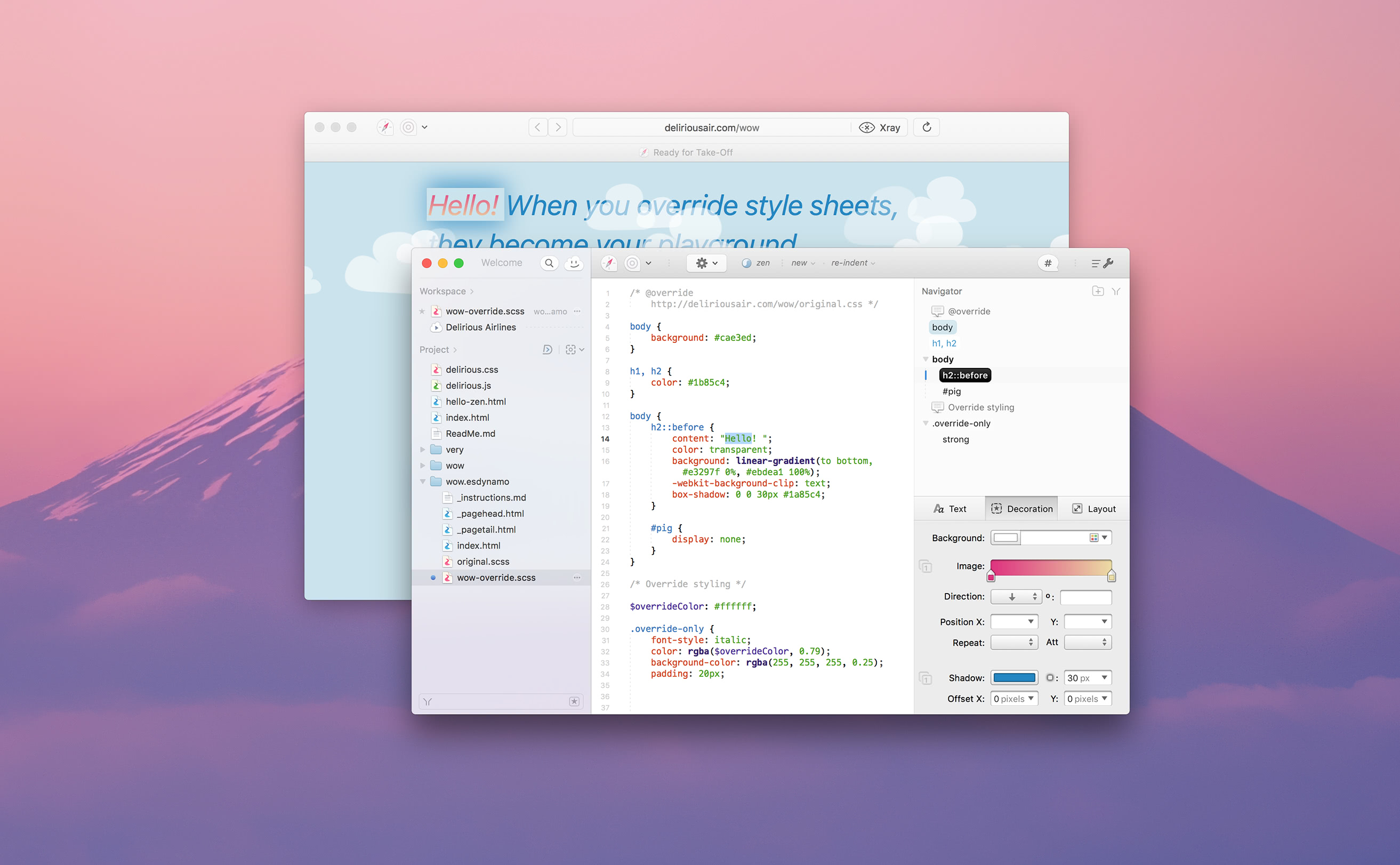
Task: Expand the wow.esdynamo folder in project
Action: (423, 481)
